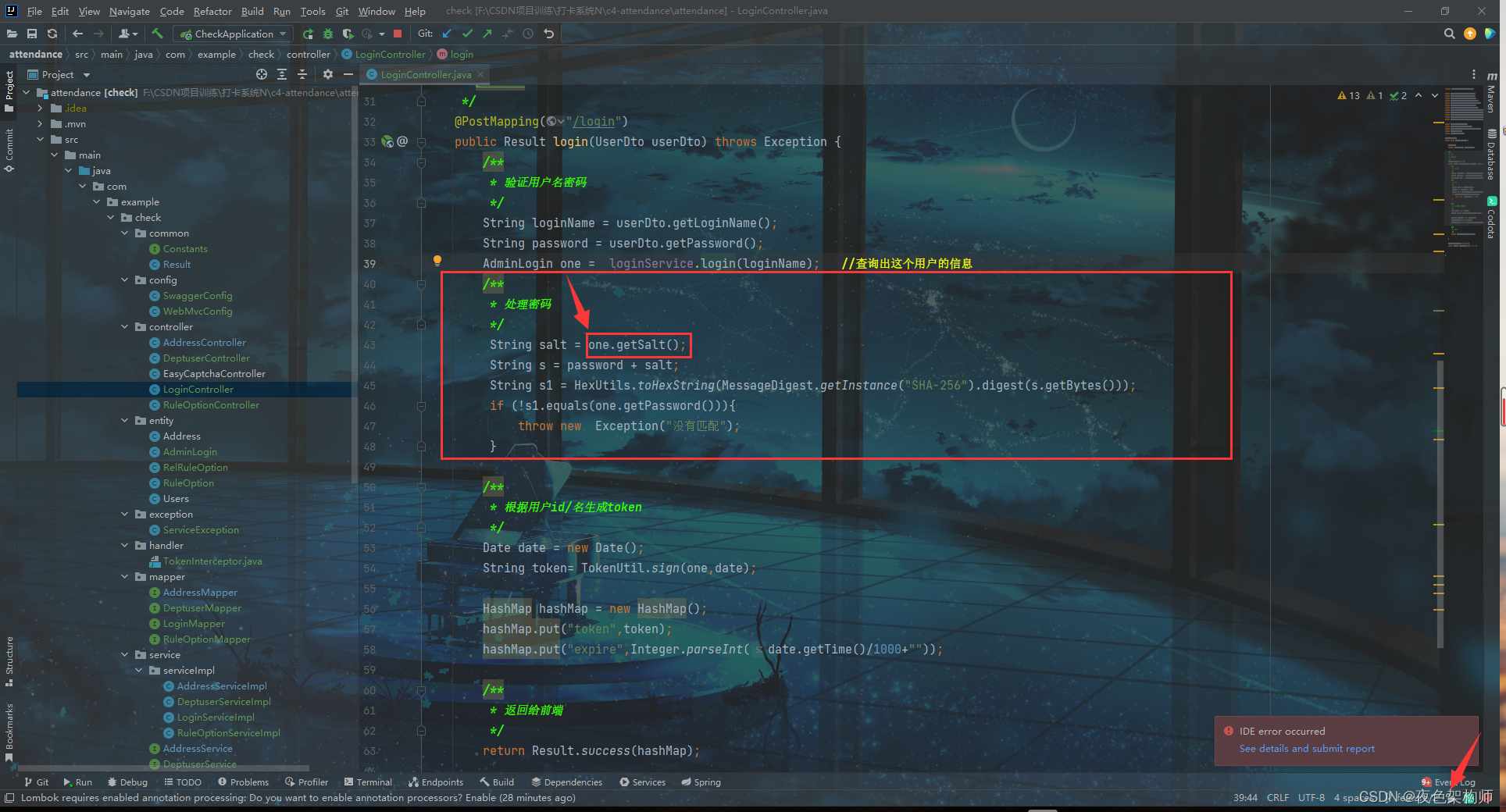Click Select Opened File target icon
The image size is (1506, 812).
click(x=262, y=74)
